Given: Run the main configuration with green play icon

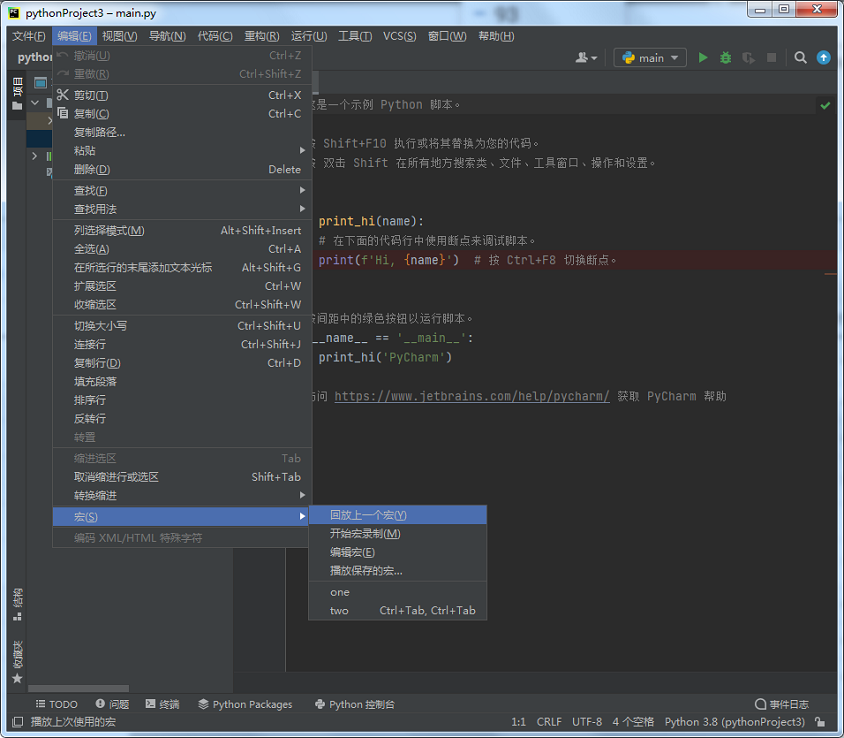Looking at the screenshot, I should coord(702,58).
